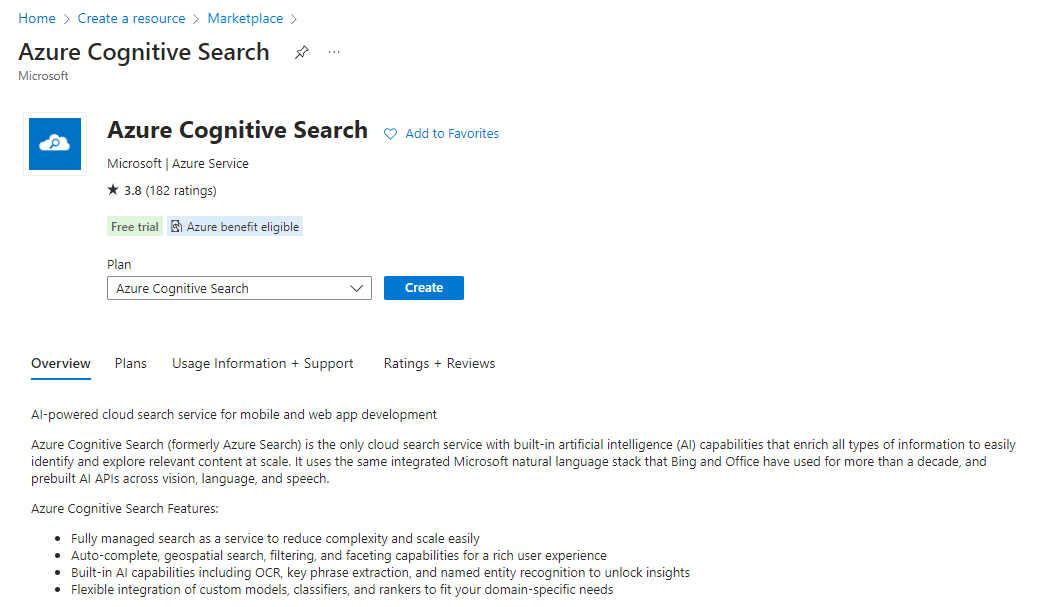The image size is (1047, 607).
Task: Click the Azure benefit eligible label
Action: [x=243, y=227]
